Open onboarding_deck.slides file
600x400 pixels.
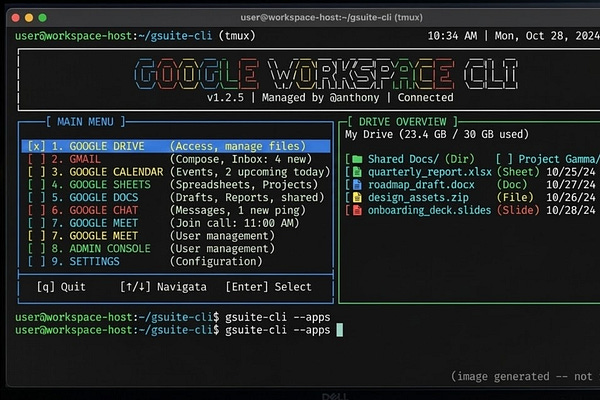429,211
